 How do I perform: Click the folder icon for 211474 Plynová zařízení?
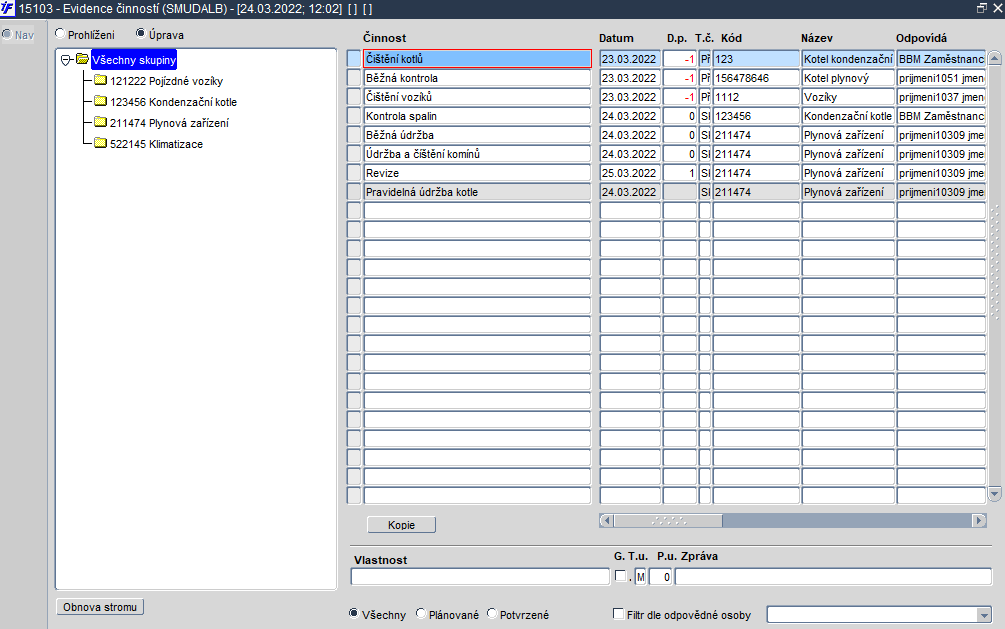100,122
